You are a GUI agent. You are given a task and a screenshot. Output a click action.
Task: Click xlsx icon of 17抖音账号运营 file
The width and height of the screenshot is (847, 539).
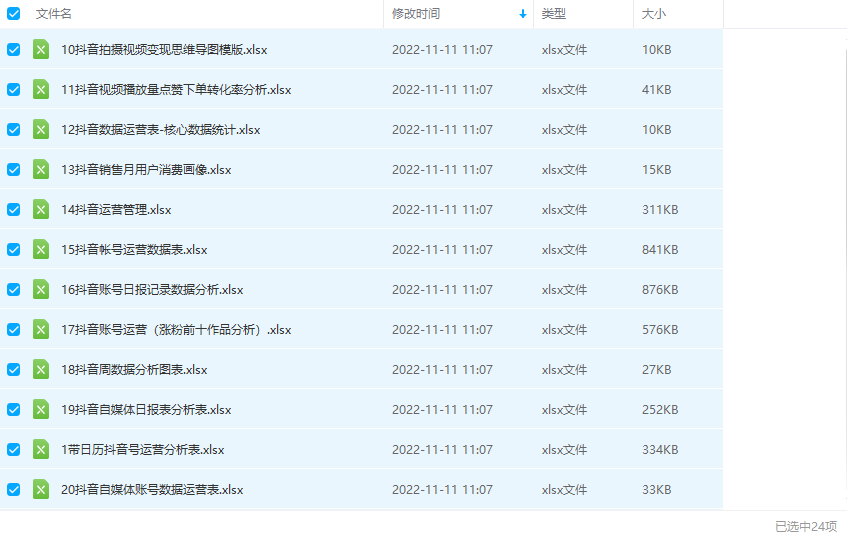tap(41, 329)
